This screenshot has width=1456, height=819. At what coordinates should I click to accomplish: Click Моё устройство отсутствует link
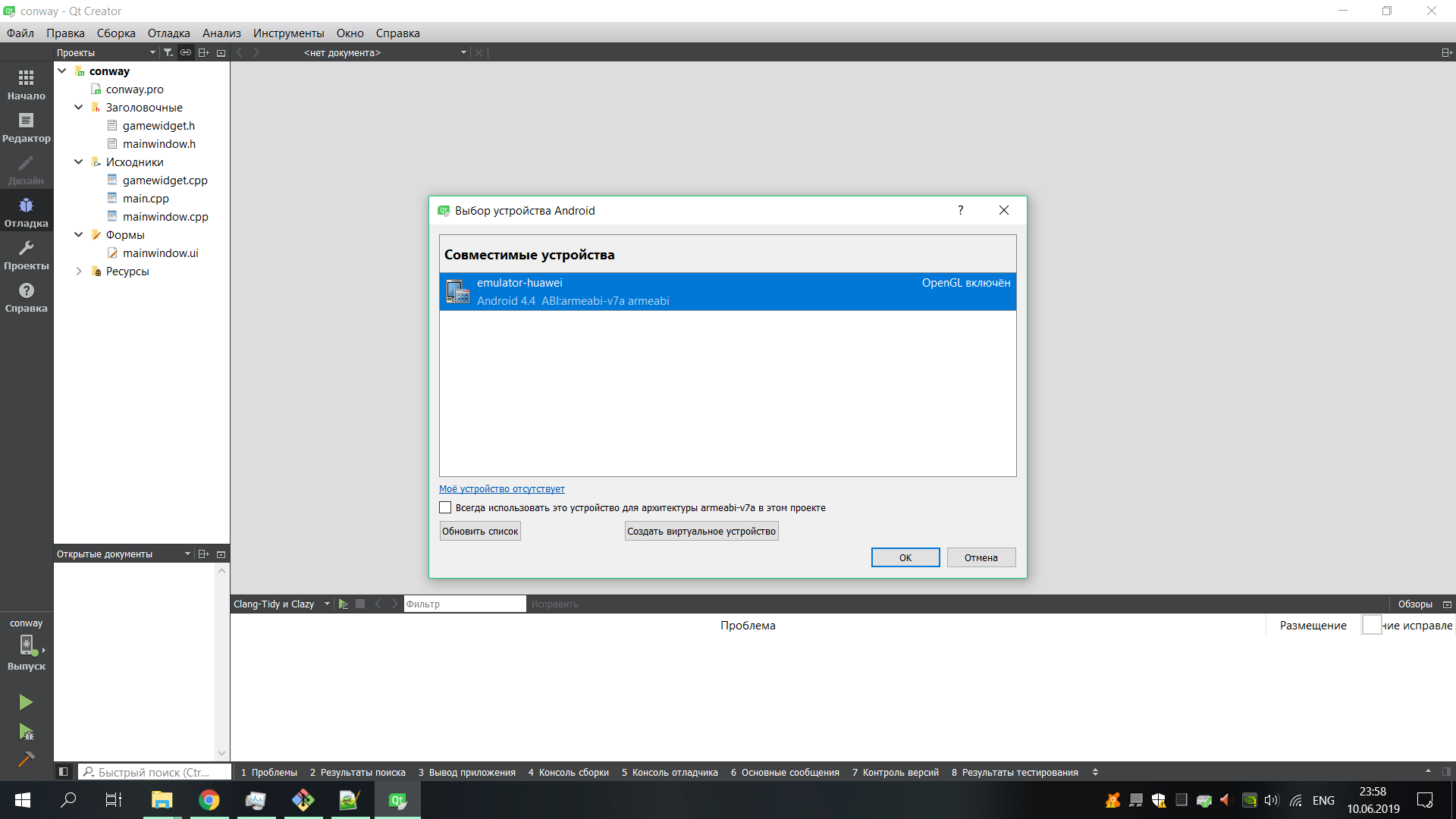(501, 488)
